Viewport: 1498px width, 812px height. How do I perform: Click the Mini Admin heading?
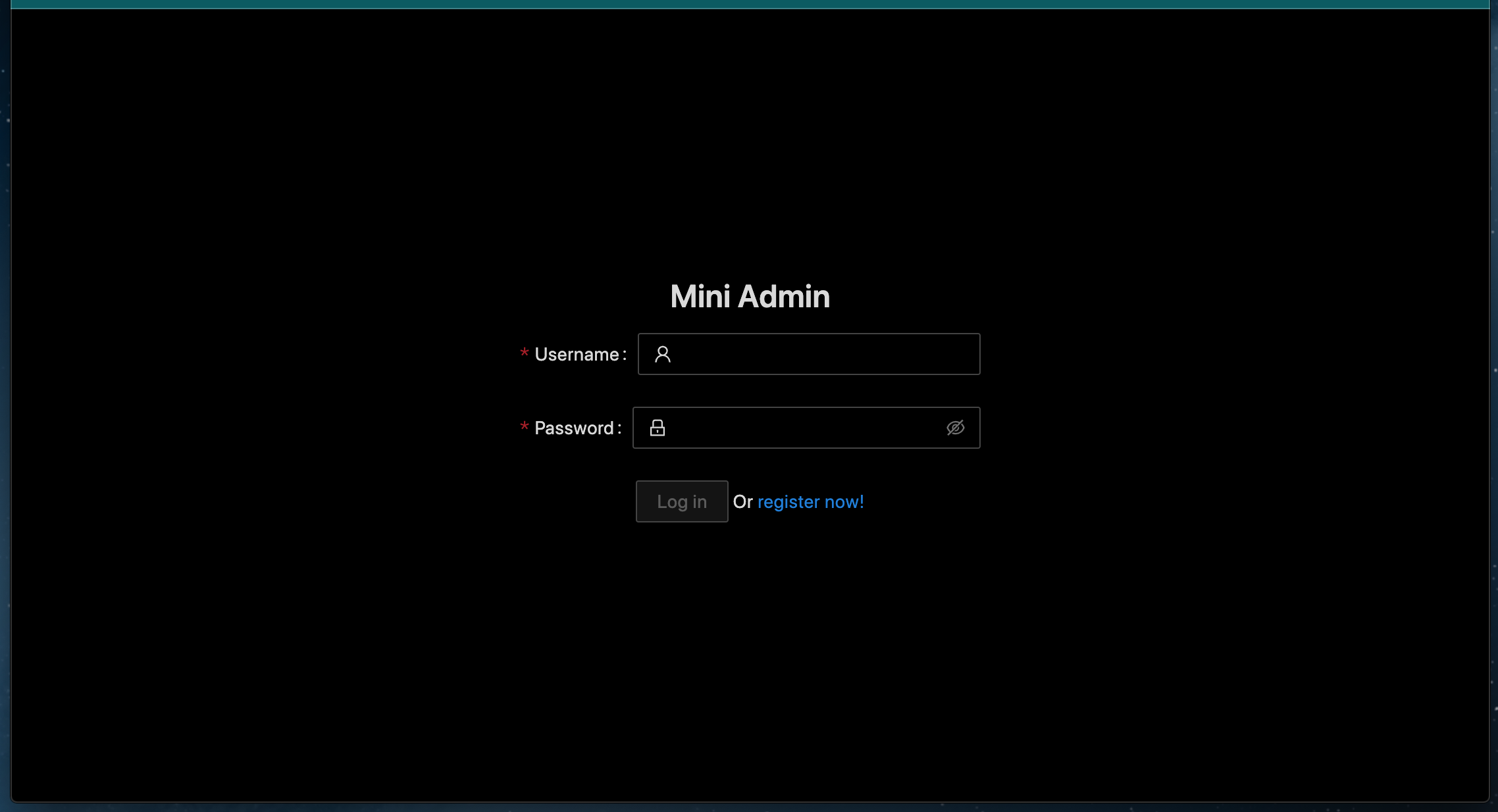(750, 297)
